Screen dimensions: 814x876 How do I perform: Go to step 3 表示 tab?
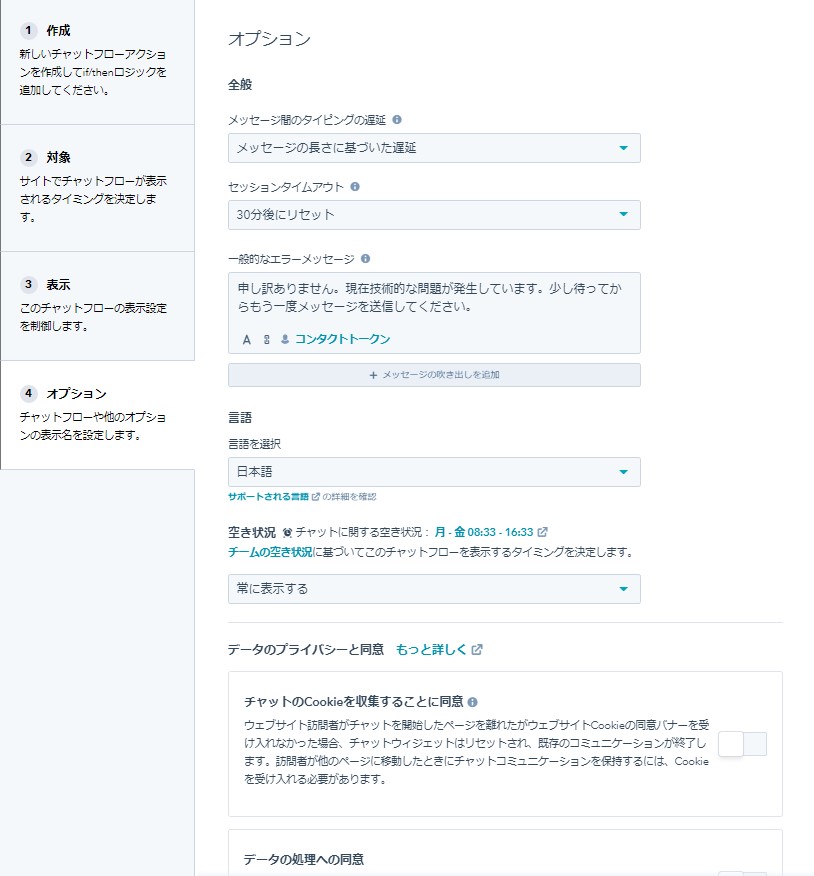[97, 306]
